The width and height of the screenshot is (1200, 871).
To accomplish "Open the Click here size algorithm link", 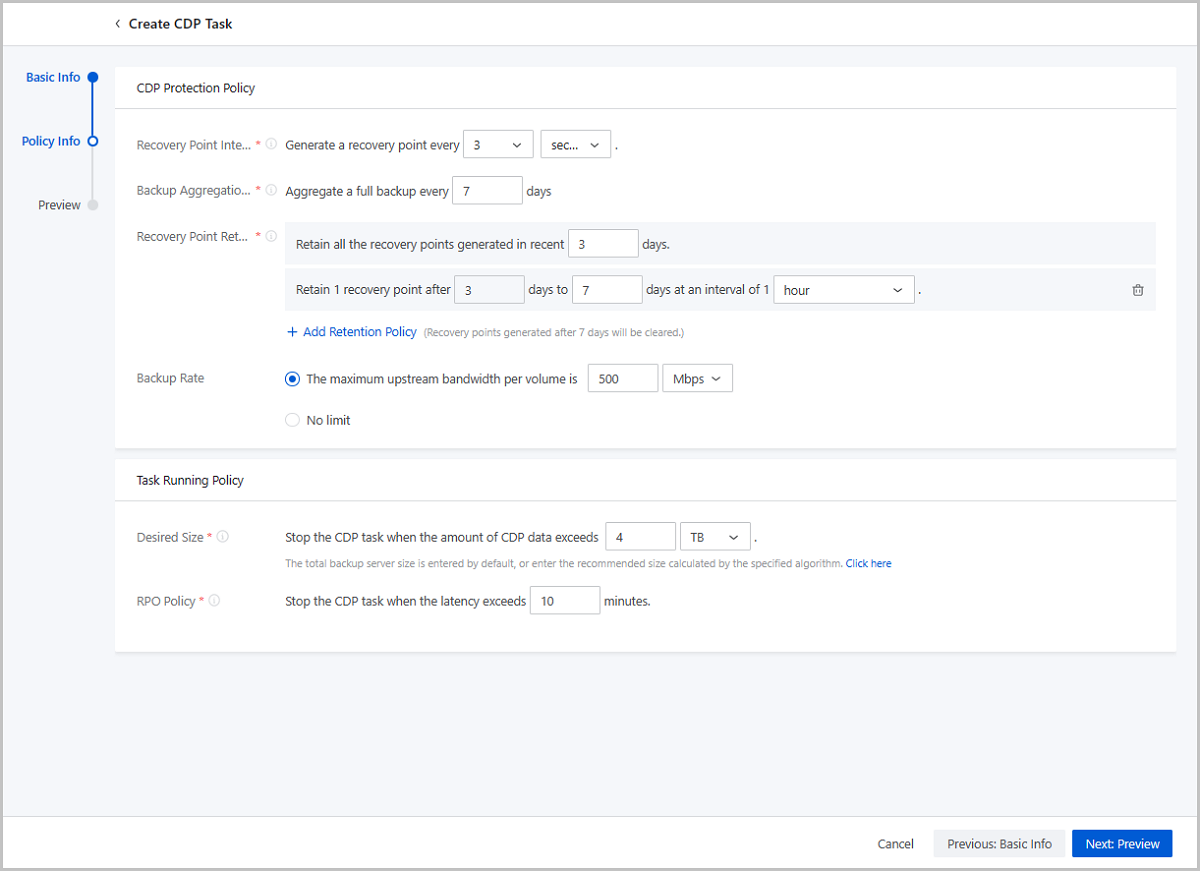I will [x=868, y=564].
